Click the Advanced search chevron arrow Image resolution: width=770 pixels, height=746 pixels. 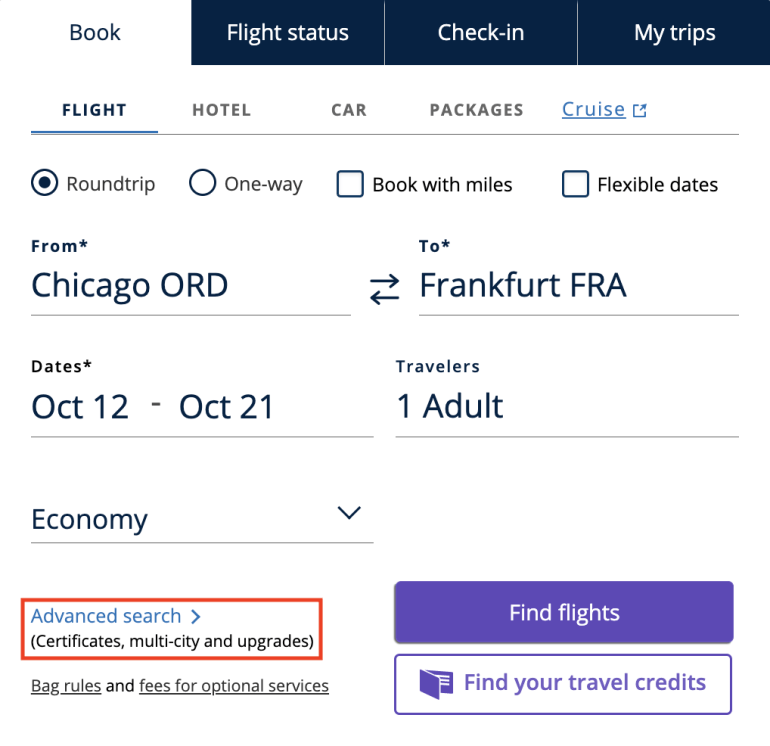[x=196, y=617]
